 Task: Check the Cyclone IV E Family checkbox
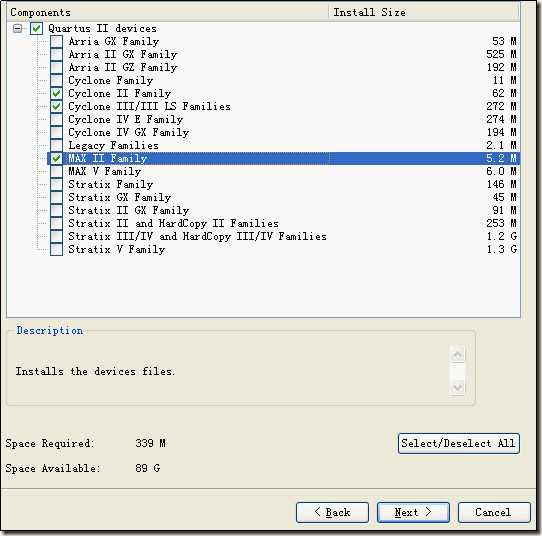tap(56, 120)
